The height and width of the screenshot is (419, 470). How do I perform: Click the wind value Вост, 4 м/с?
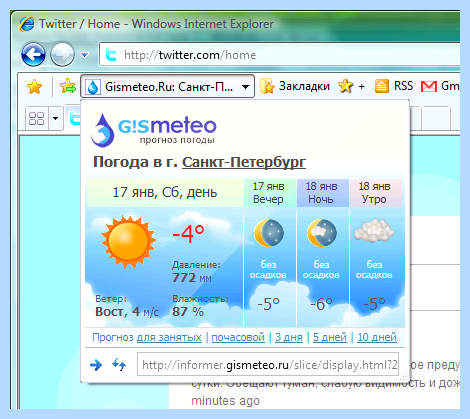127,312
